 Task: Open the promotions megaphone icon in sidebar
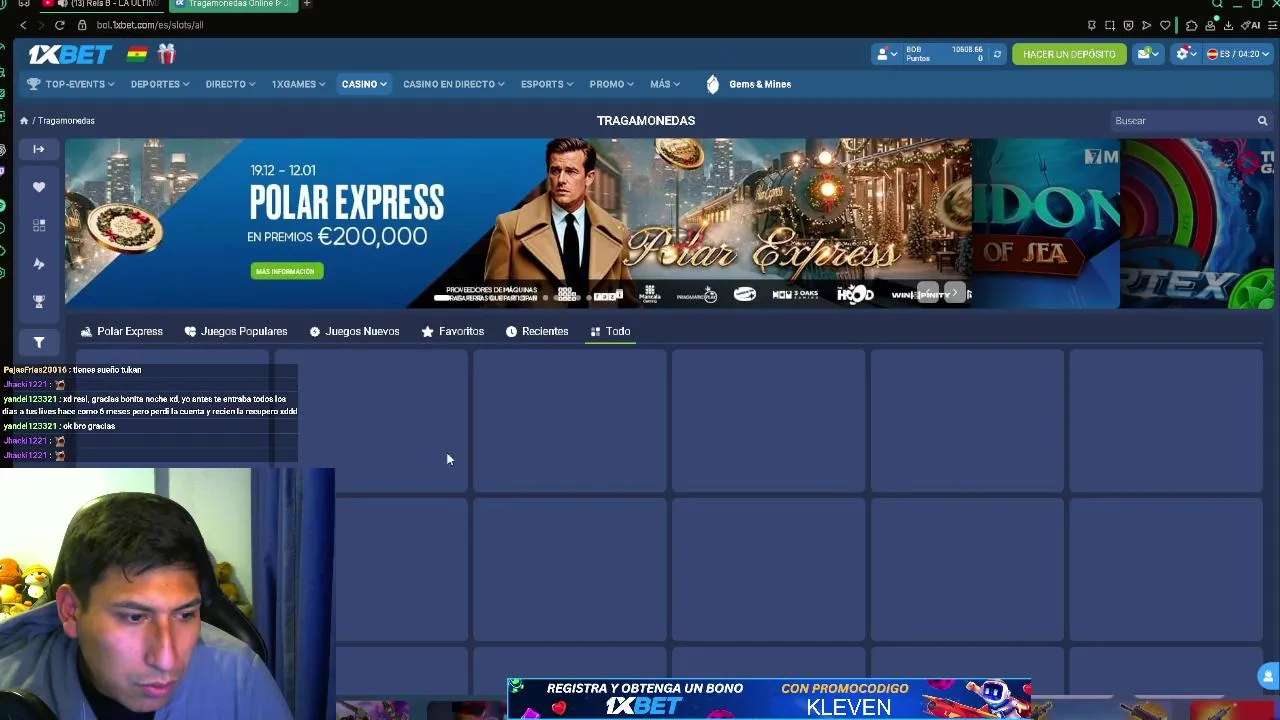pos(39,263)
